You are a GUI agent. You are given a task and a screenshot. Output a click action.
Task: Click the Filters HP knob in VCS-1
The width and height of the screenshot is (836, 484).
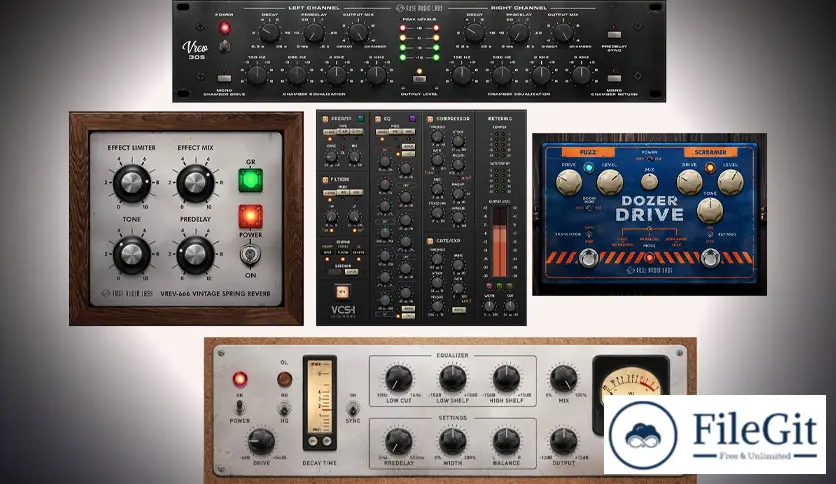[331, 216]
